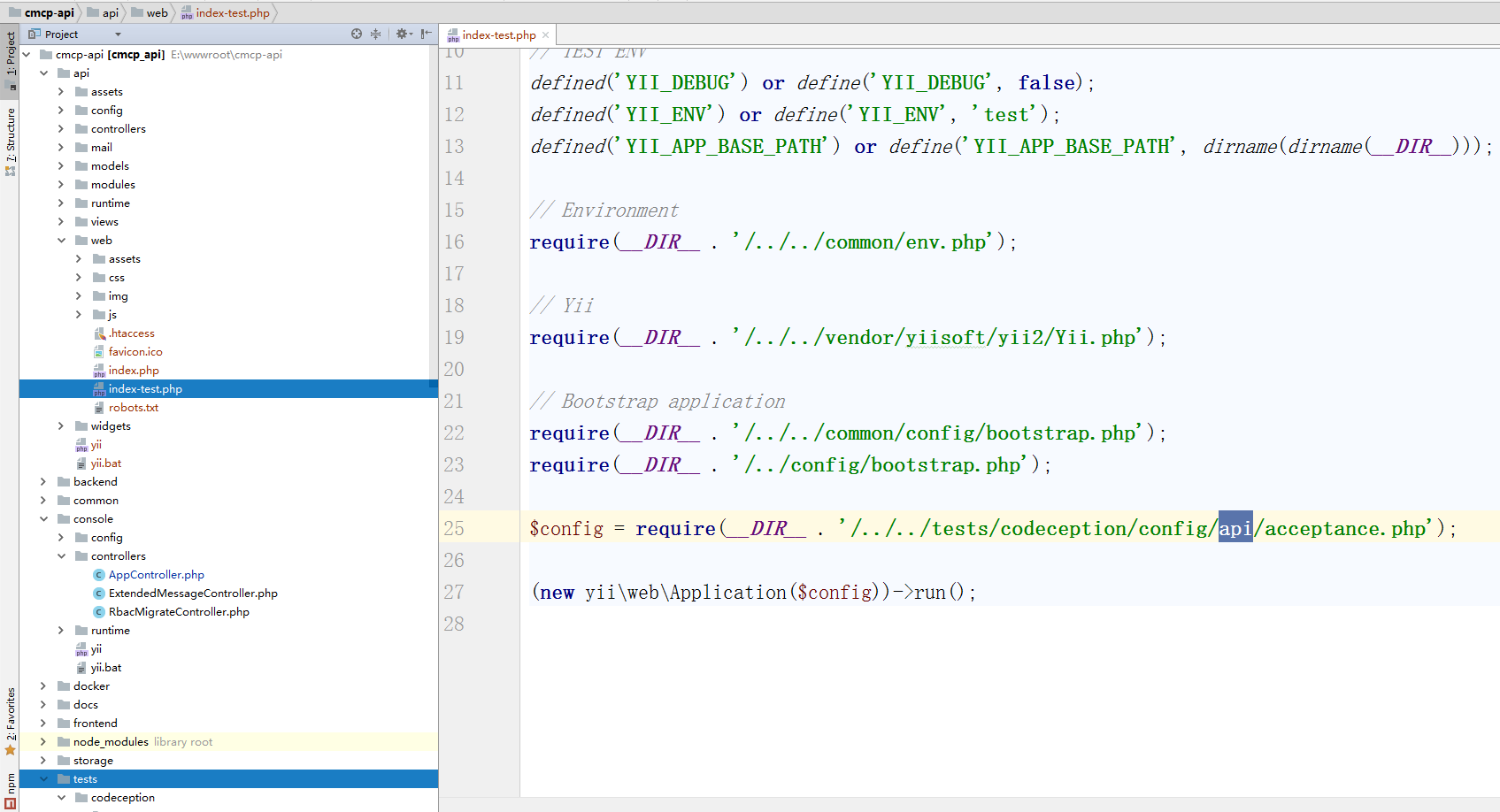
Task: Click the api breadcrumb in navigation bar
Action: 110,12
